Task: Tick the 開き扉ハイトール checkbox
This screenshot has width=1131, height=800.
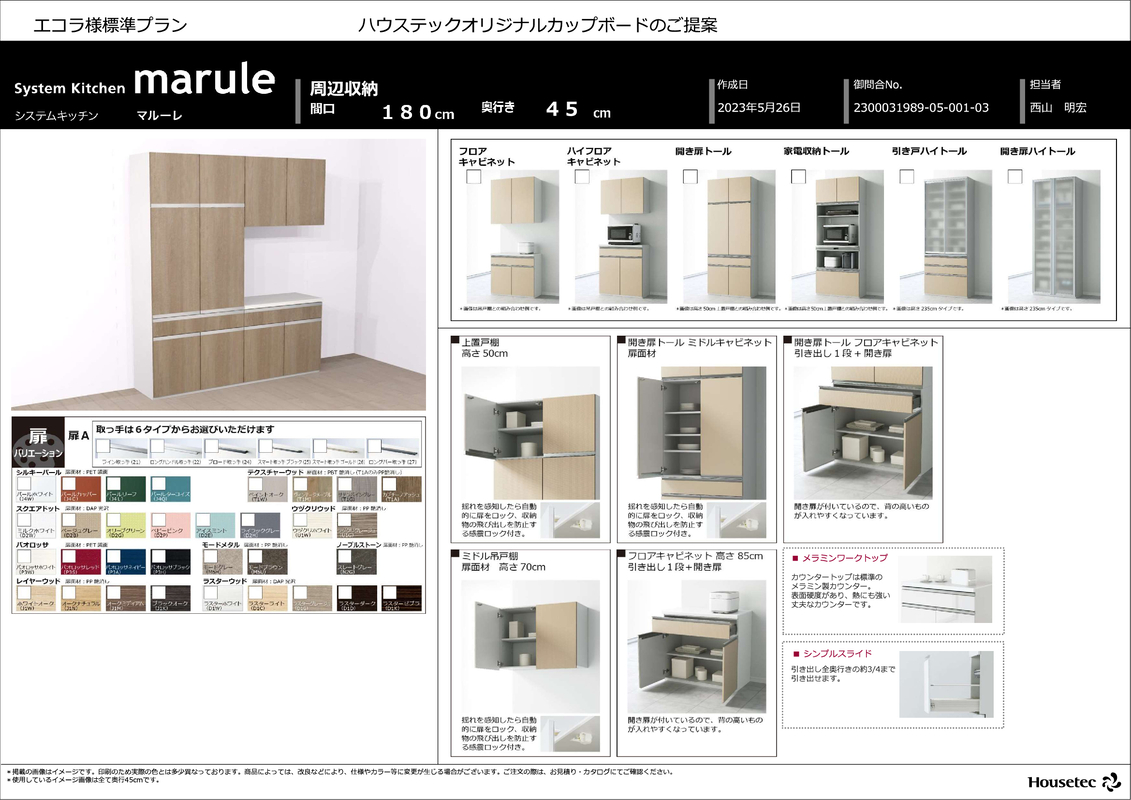Action: pos(1015,177)
